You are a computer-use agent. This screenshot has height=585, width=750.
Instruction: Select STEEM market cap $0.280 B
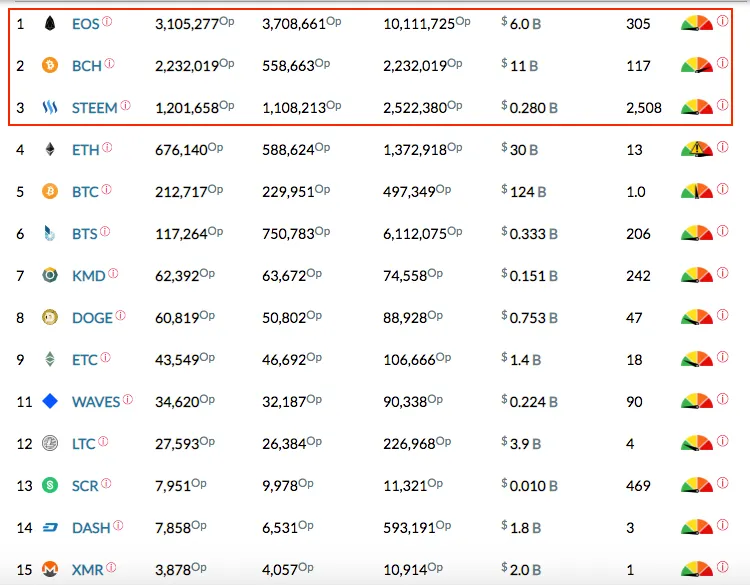tap(529, 108)
